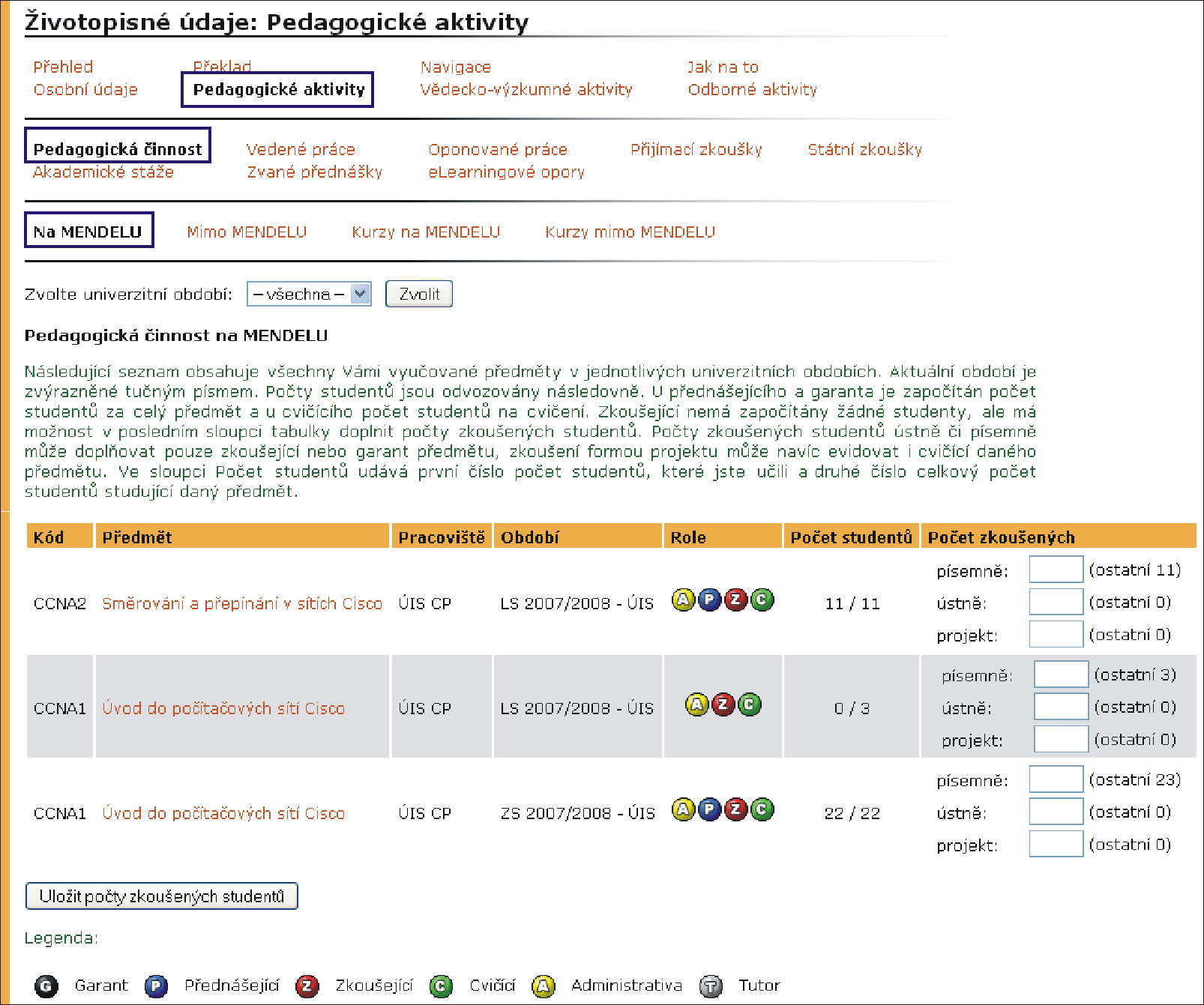The image size is (1204, 1005).
Task: Open the Přehled tab
Action: [63, 67]
